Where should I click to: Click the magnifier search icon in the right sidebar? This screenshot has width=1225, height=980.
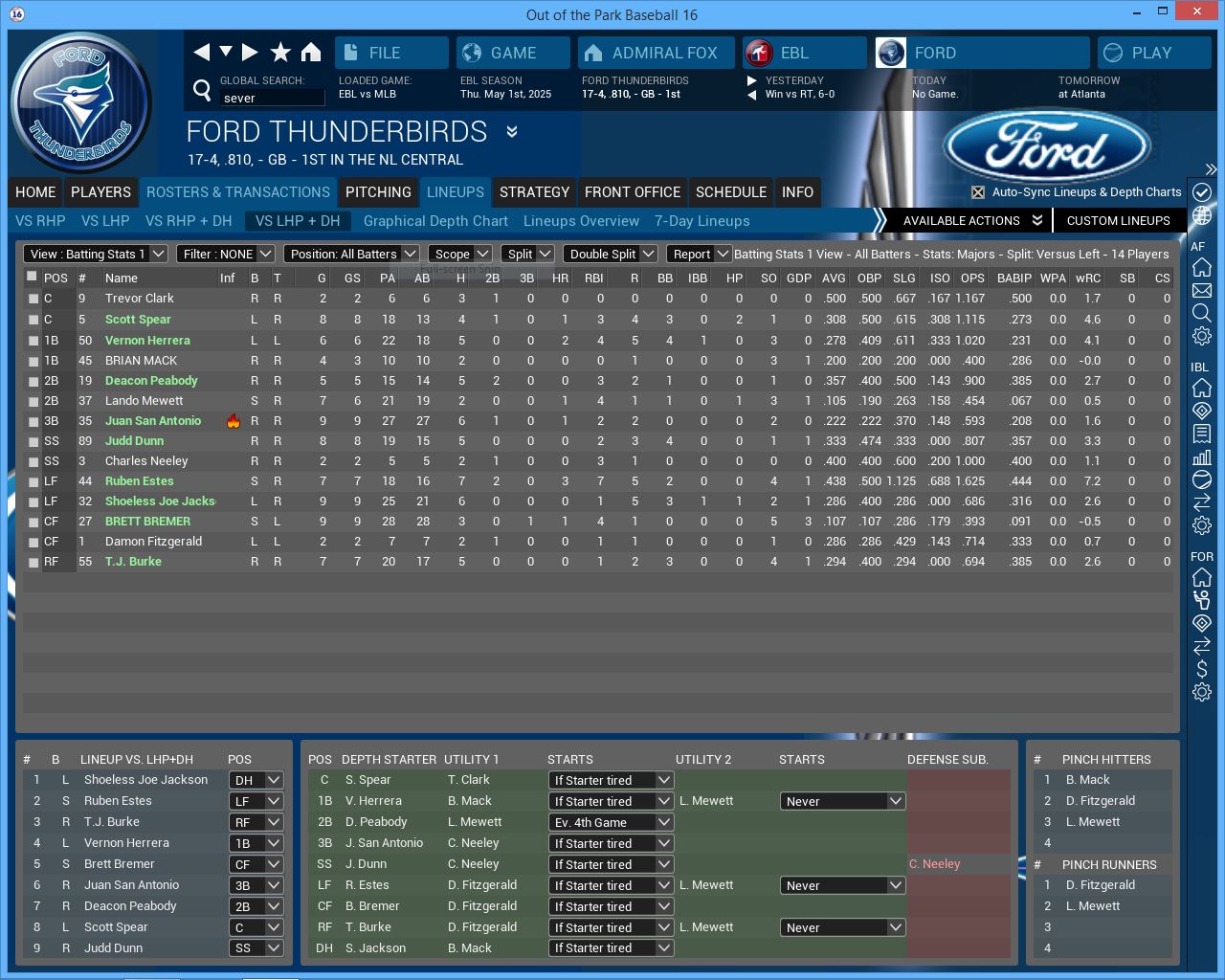(x=1202, y=313)
